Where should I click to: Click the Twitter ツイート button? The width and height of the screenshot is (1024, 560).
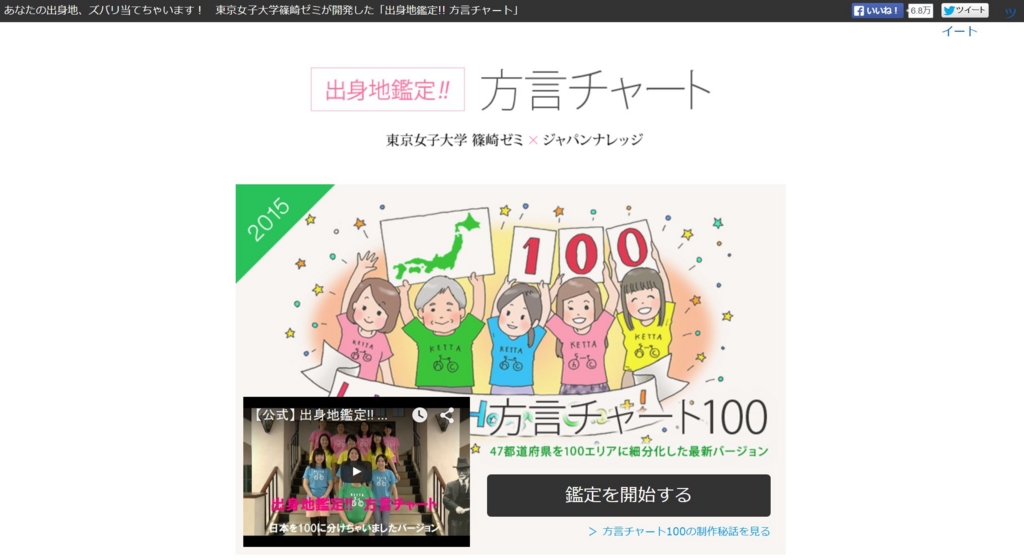point(965,10)
